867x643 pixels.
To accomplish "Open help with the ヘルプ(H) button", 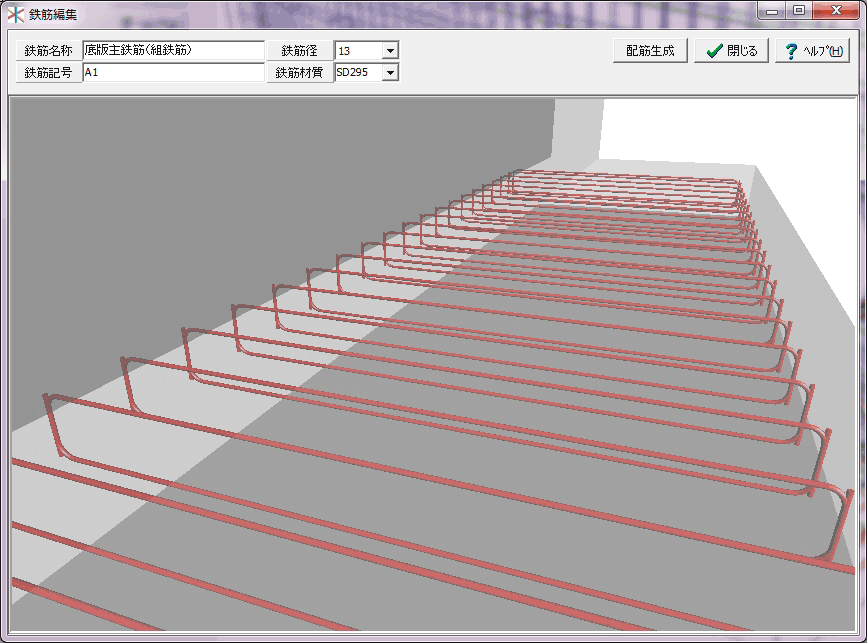I will 812,51.
